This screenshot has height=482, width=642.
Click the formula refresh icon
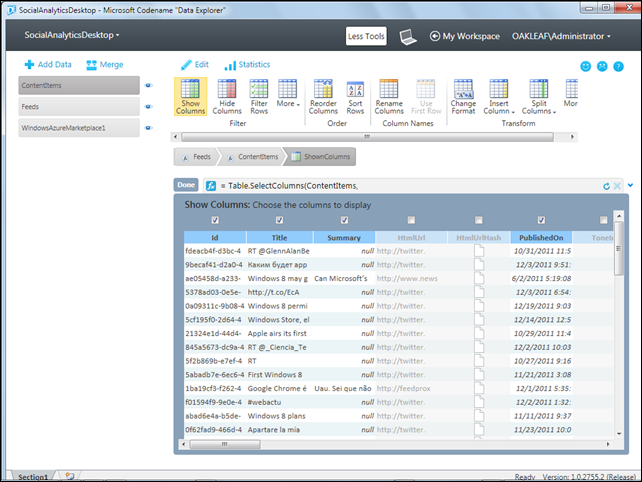pyautogui.click(x=606, y=186)
